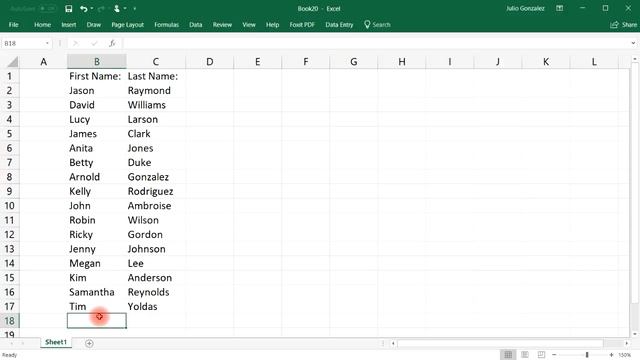Select column G header

(x=353, y=62)
